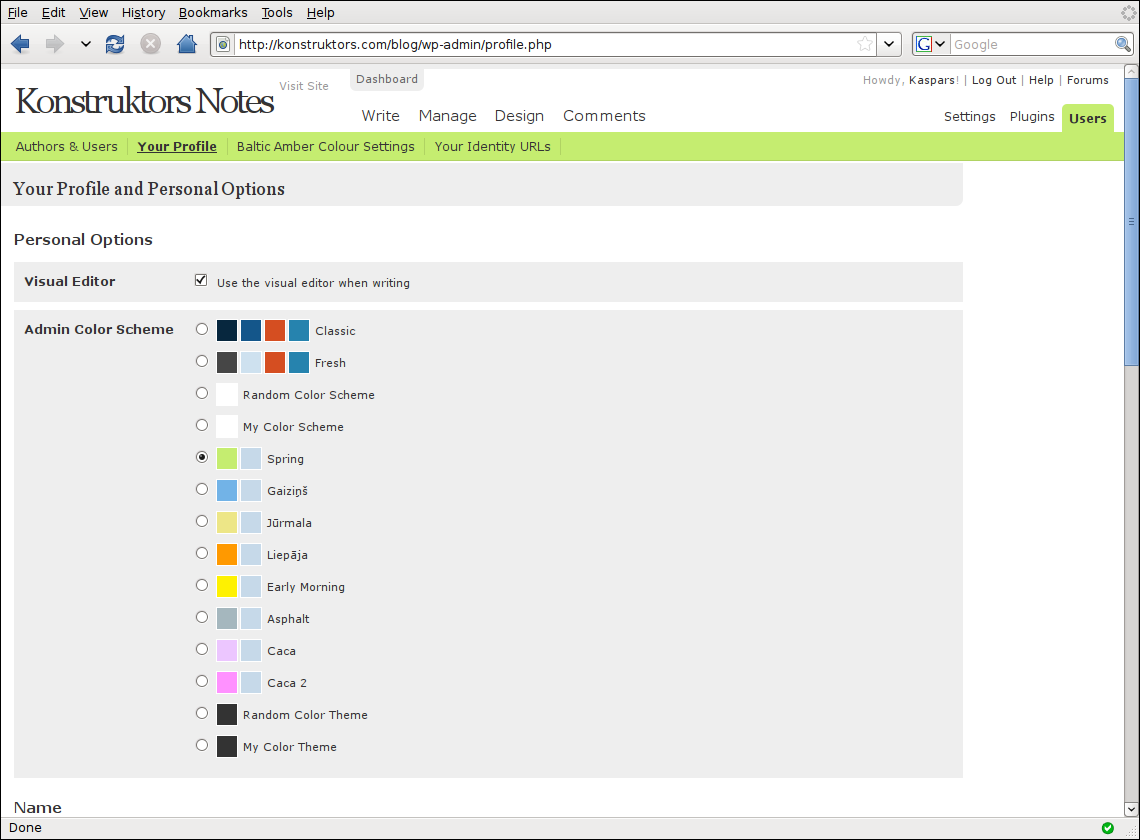Screen dimensions: 1140x840
Task: Select the Jūrmala radio button
Action: click(202, 521)
